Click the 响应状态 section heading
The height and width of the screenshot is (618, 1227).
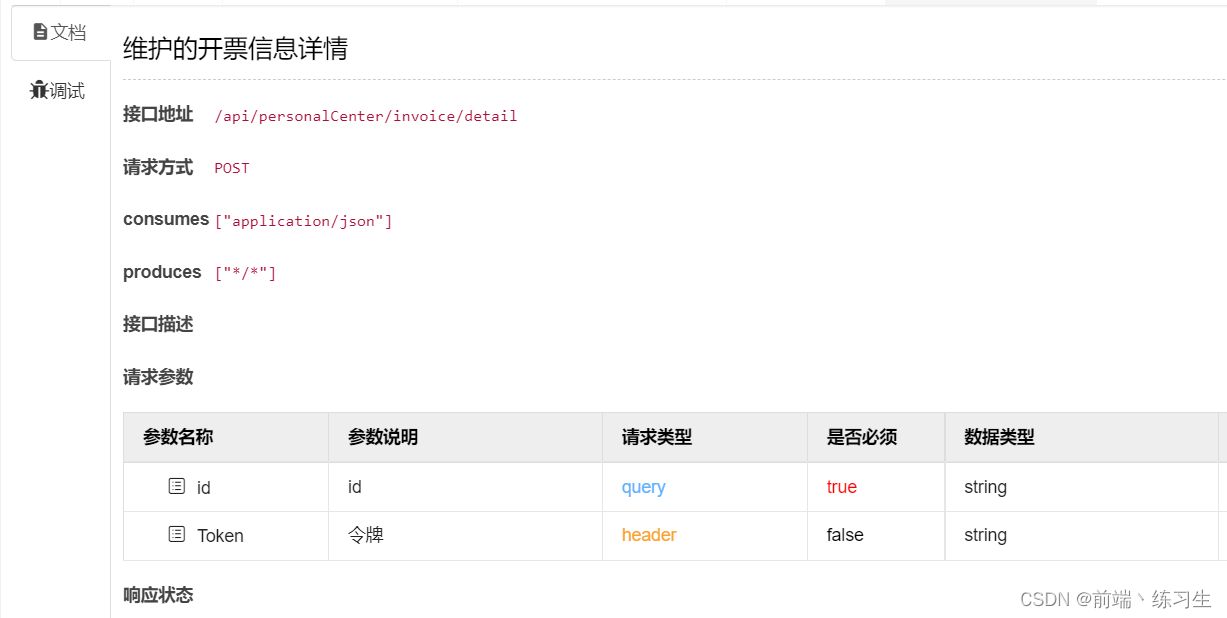coord(157,595)
